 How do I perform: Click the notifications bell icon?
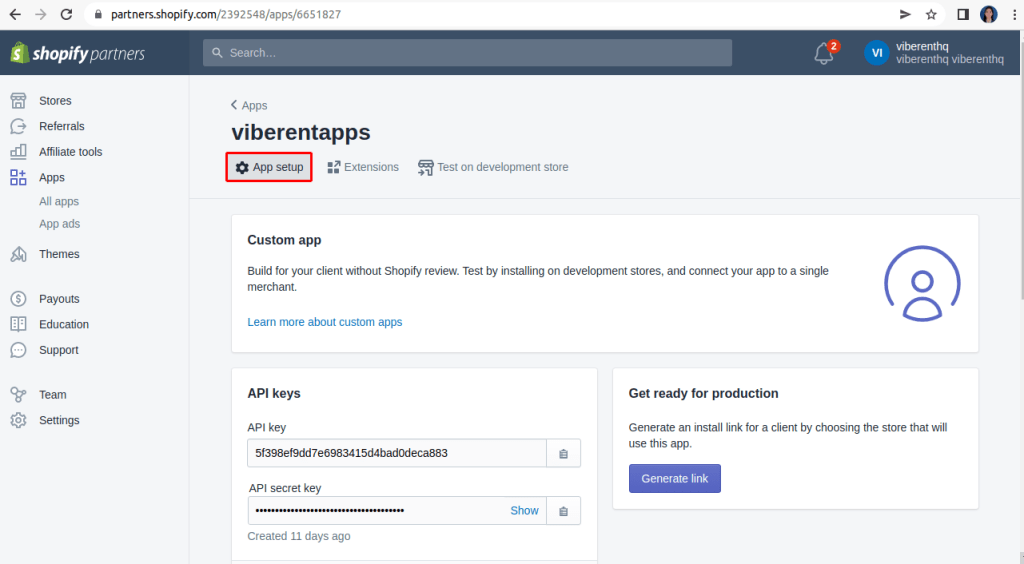click(824, 54)
